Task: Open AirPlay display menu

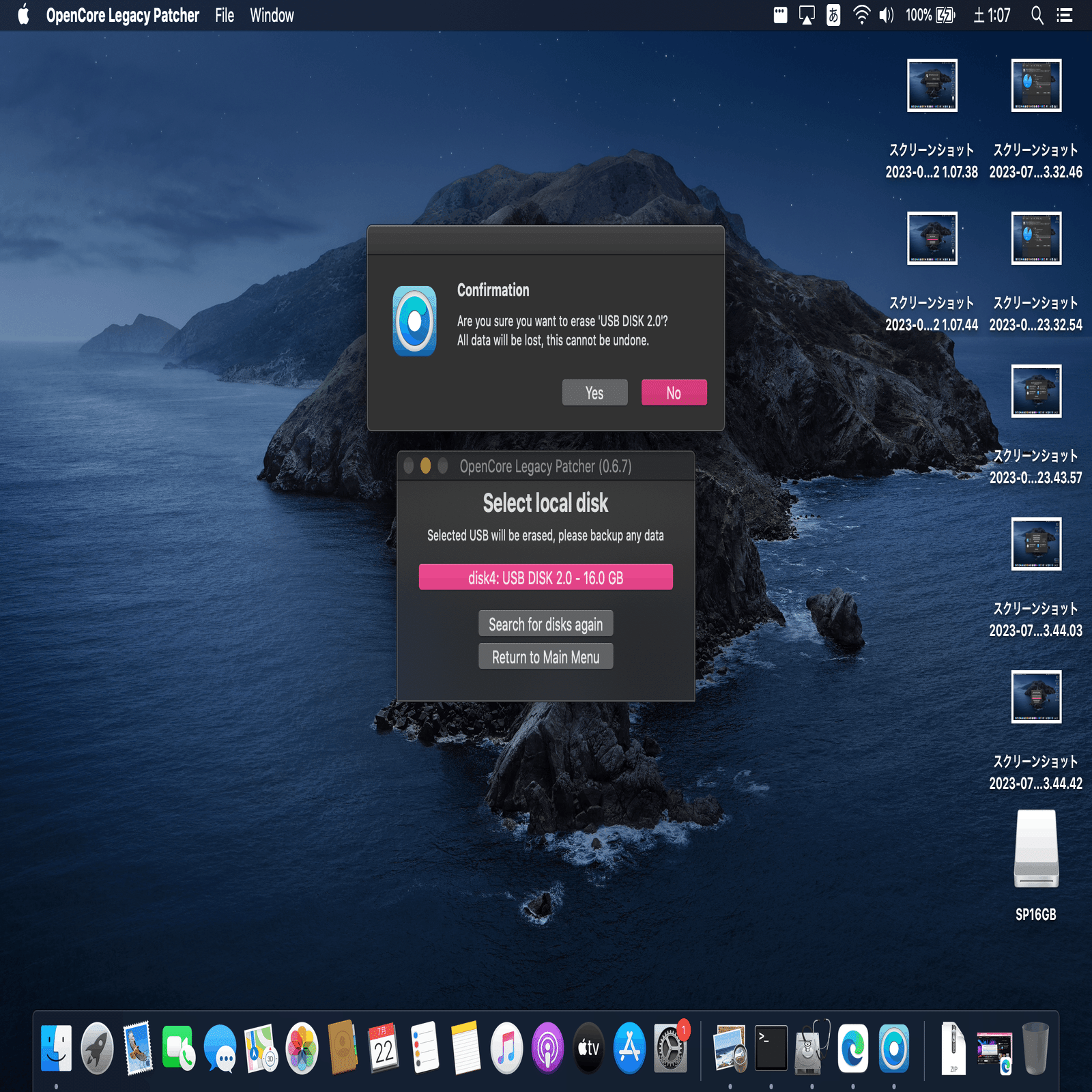Action: tap(807, 15)
